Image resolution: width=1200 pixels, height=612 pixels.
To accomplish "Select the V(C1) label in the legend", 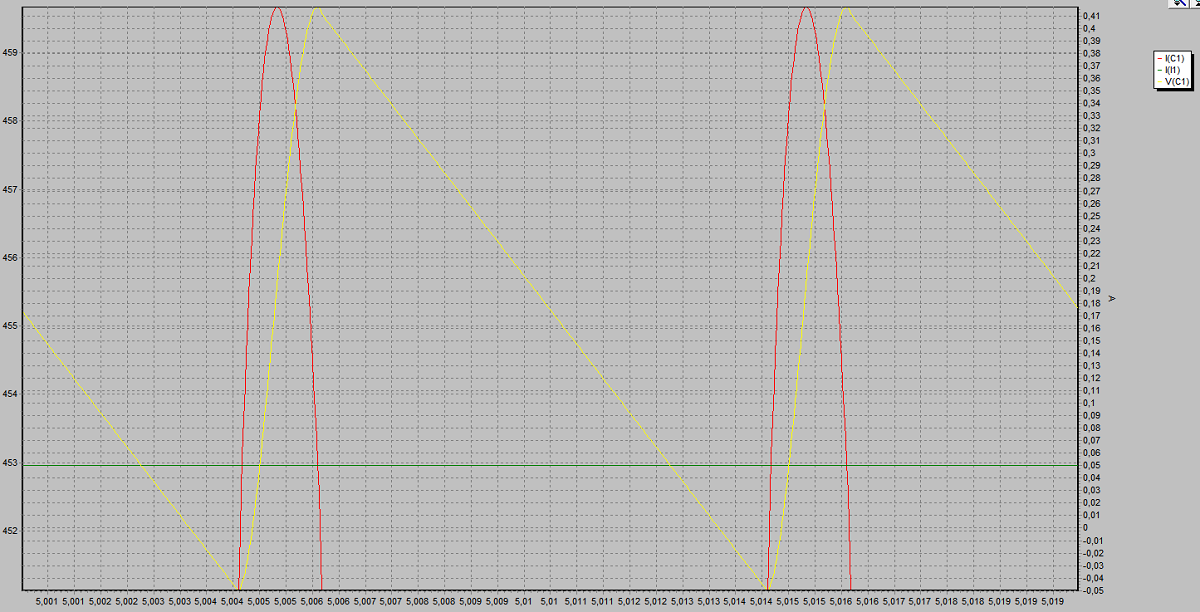I will 1176,82.
